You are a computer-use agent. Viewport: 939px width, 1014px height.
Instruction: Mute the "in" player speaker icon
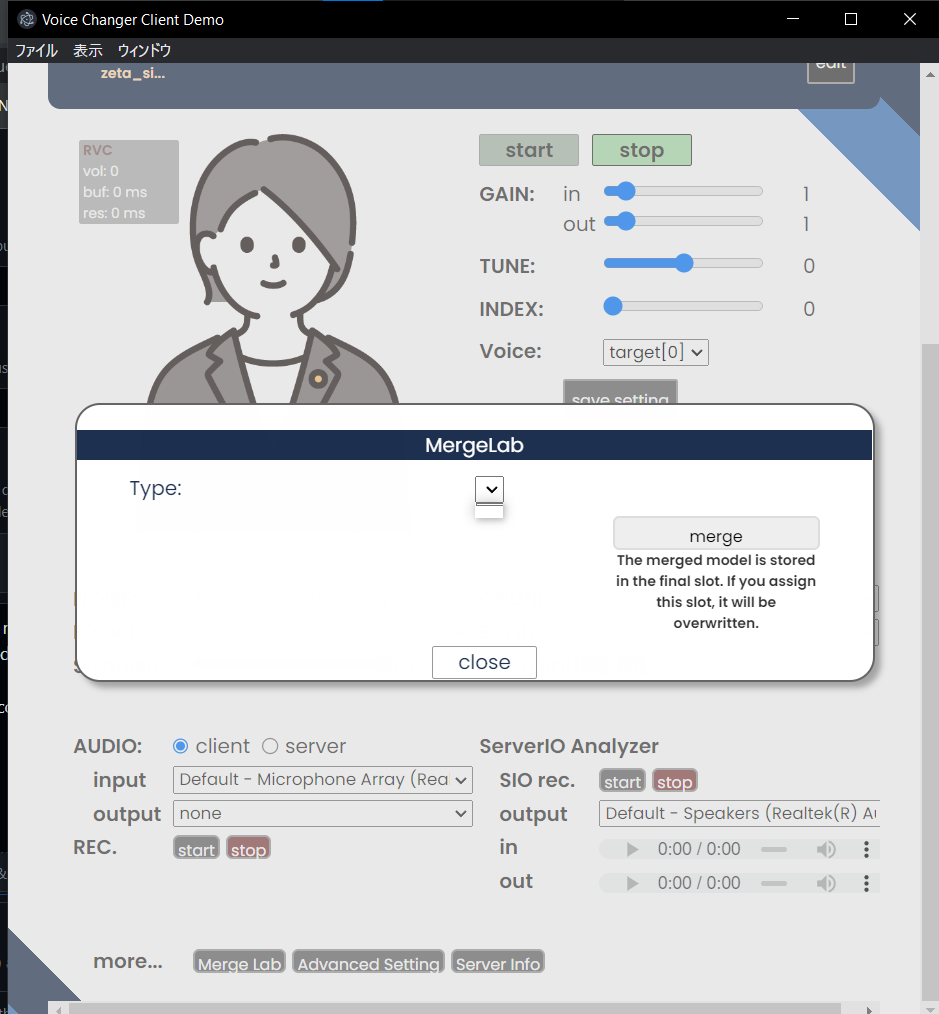tap(827, 849)
